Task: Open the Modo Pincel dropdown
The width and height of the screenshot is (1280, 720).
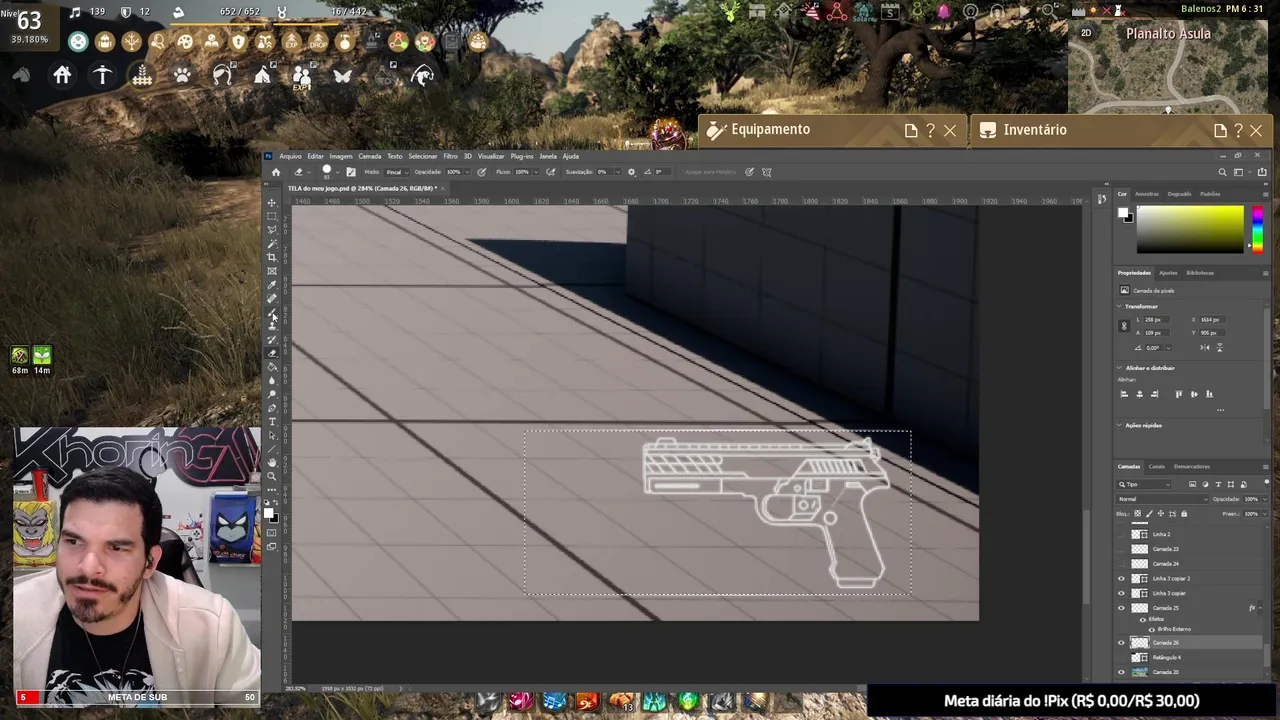Action: click(396, 172)
